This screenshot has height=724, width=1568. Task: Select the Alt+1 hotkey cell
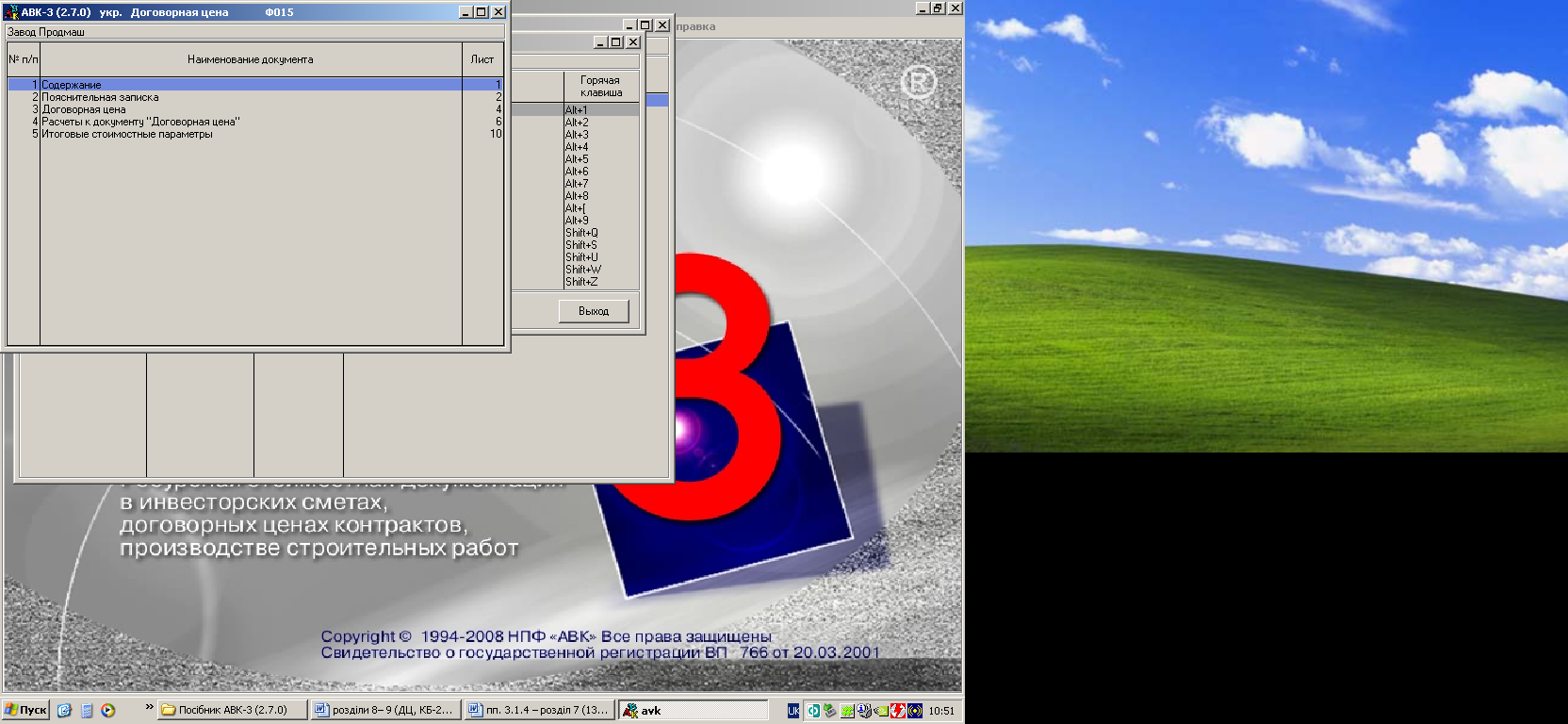click(x=601, y=110)
